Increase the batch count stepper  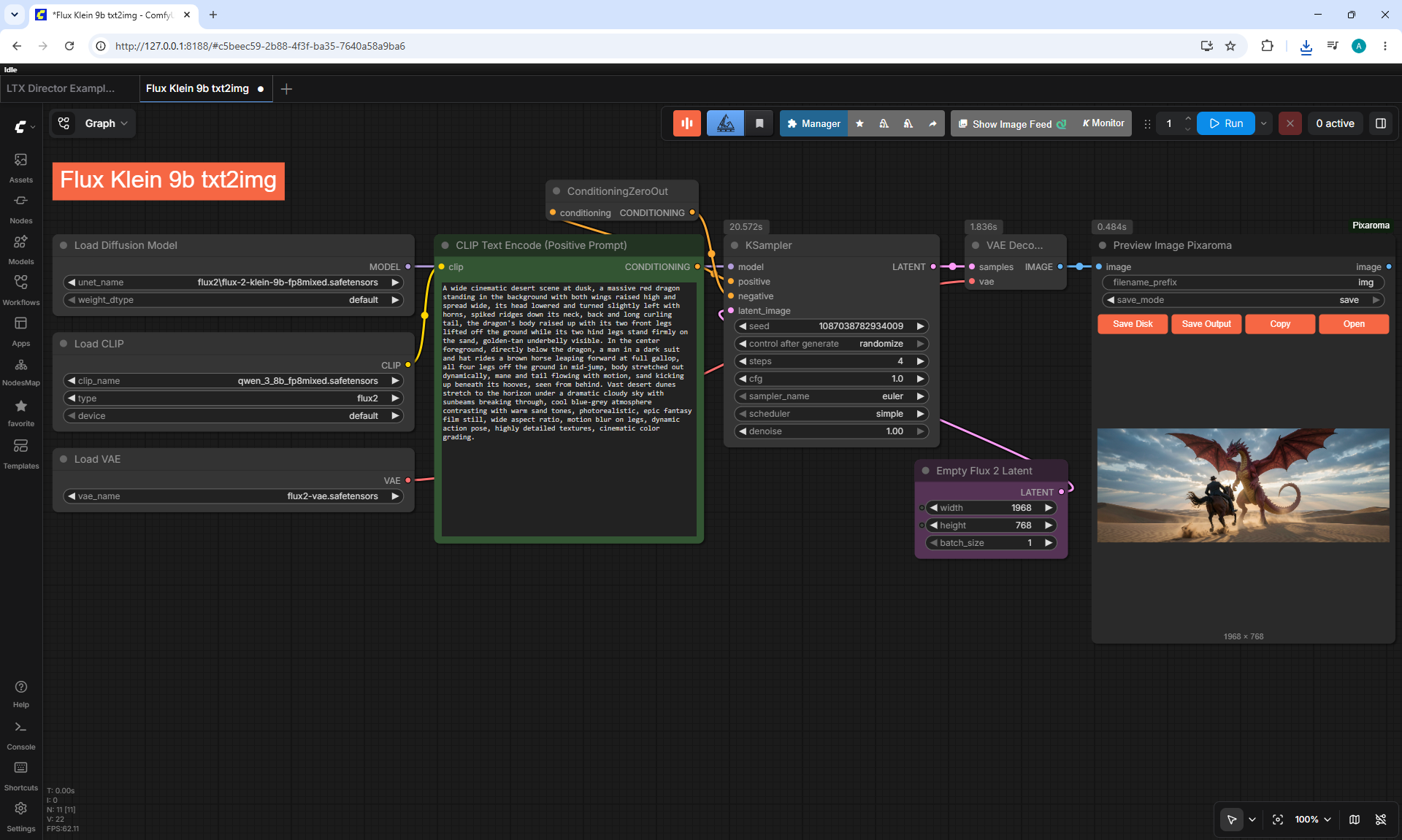pos(1188,118)
